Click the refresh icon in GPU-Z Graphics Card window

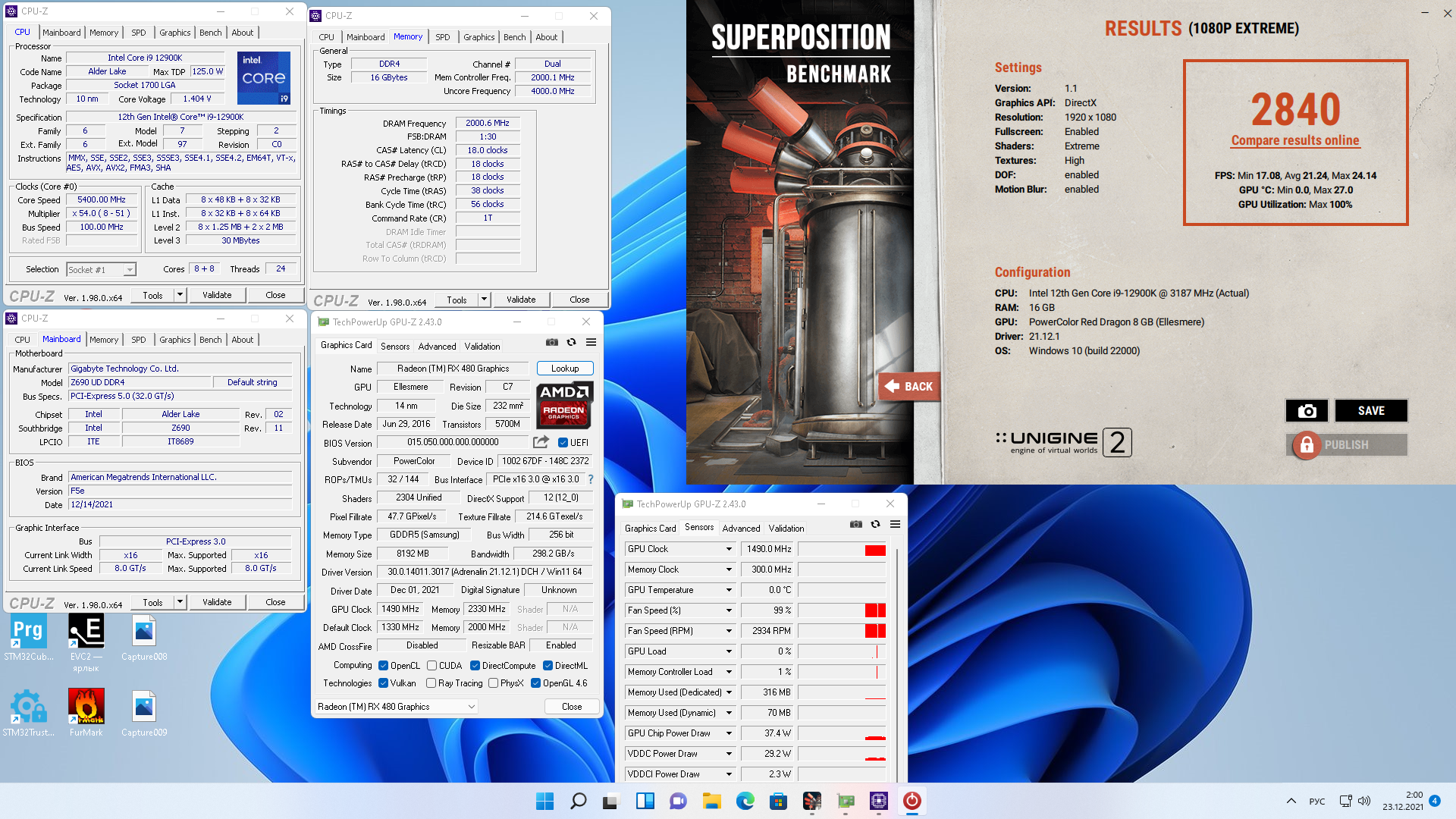pyautogui.click(x=572, y=343)
